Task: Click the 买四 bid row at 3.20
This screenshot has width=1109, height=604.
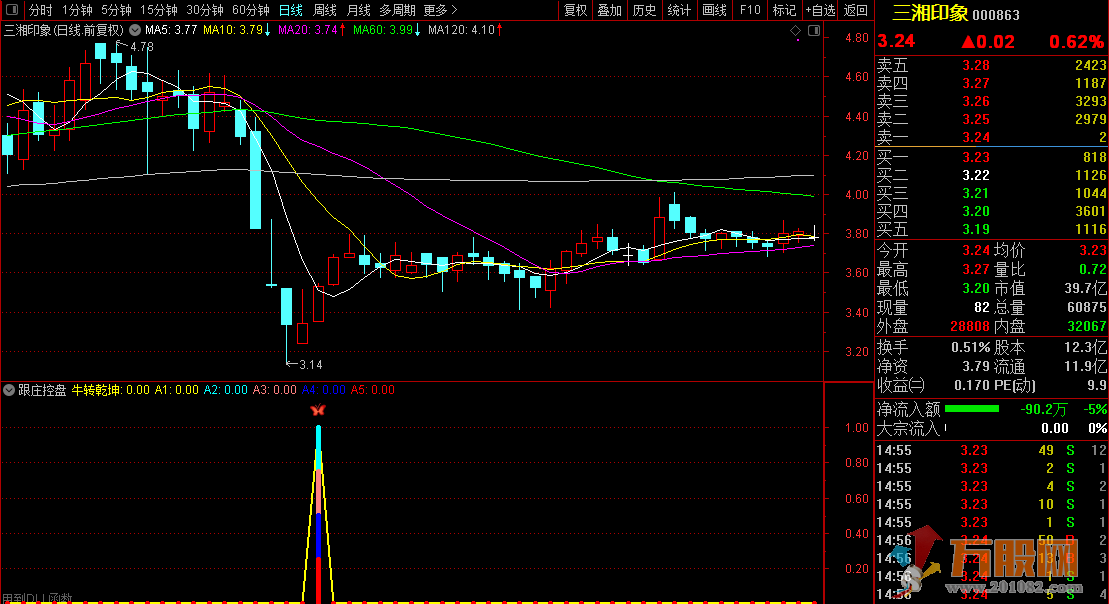Action: point(992,211)
